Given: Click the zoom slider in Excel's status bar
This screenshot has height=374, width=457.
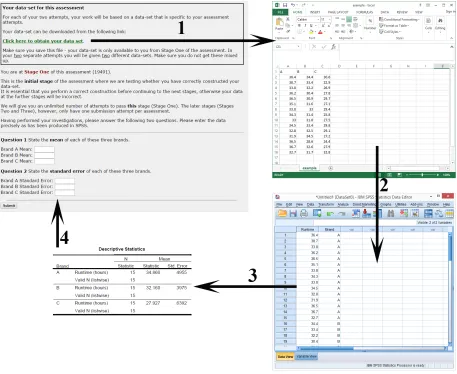Looking at the screenshot, I should pos(422,175).
